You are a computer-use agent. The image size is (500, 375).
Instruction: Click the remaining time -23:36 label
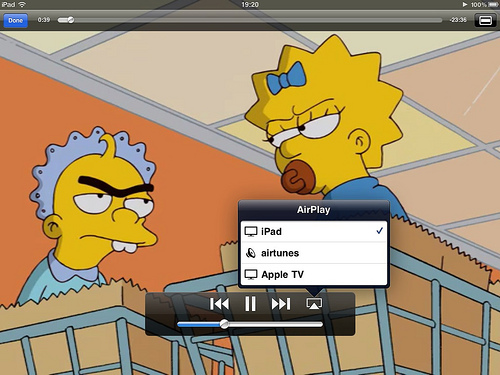(458, 20)
